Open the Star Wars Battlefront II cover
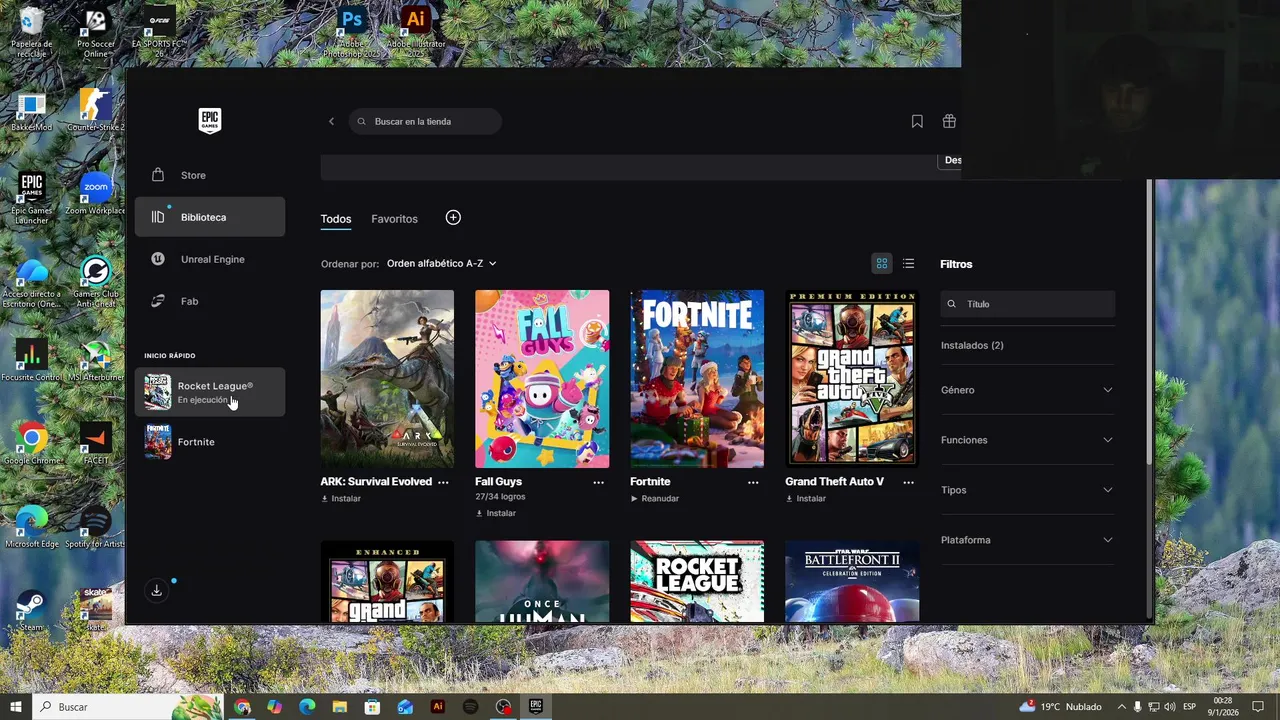The width and height of the screenshot is (1280, 720). pos(852,582)
